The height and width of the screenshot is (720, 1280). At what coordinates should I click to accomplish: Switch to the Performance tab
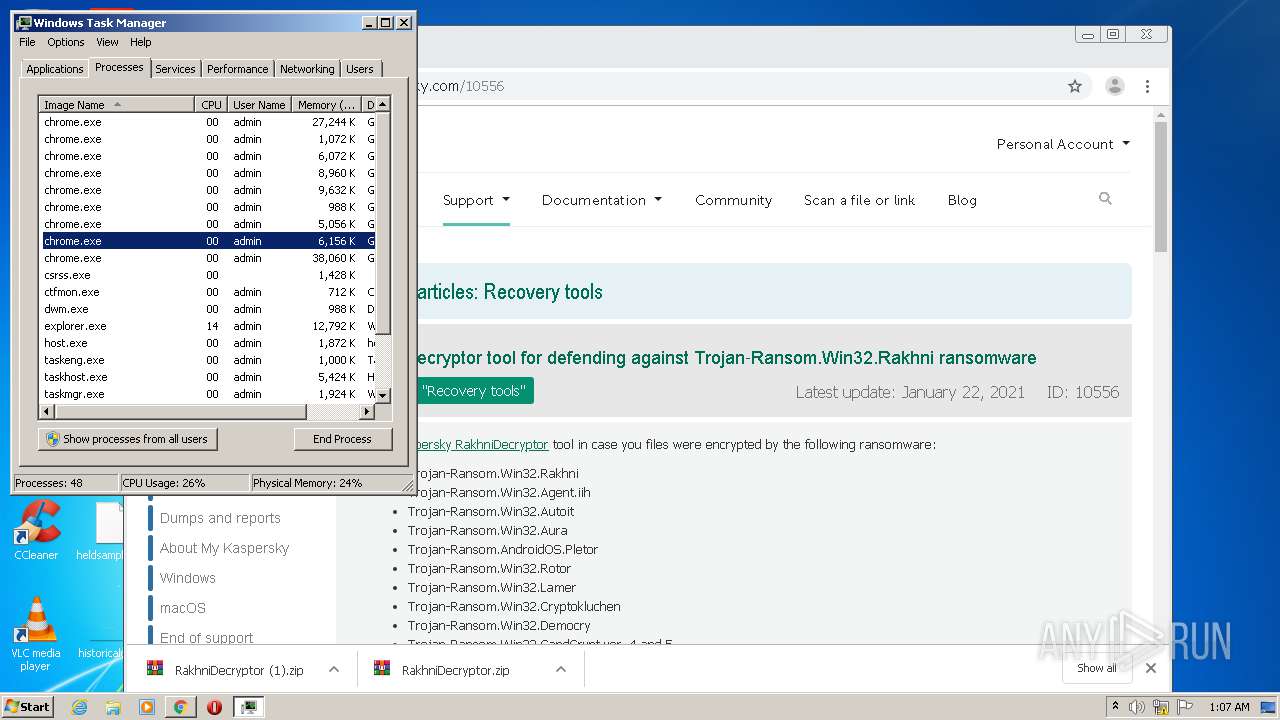coord(237,69)
